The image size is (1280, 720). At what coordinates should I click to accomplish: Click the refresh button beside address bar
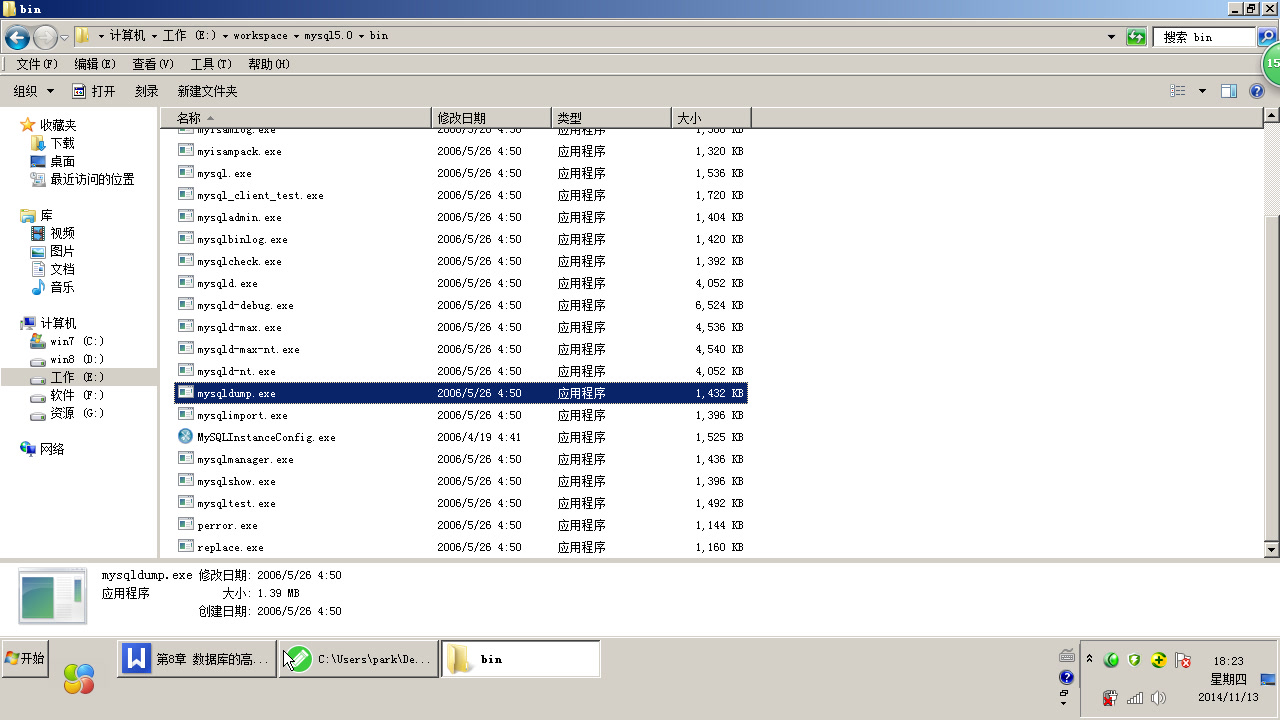[1136, 37]
